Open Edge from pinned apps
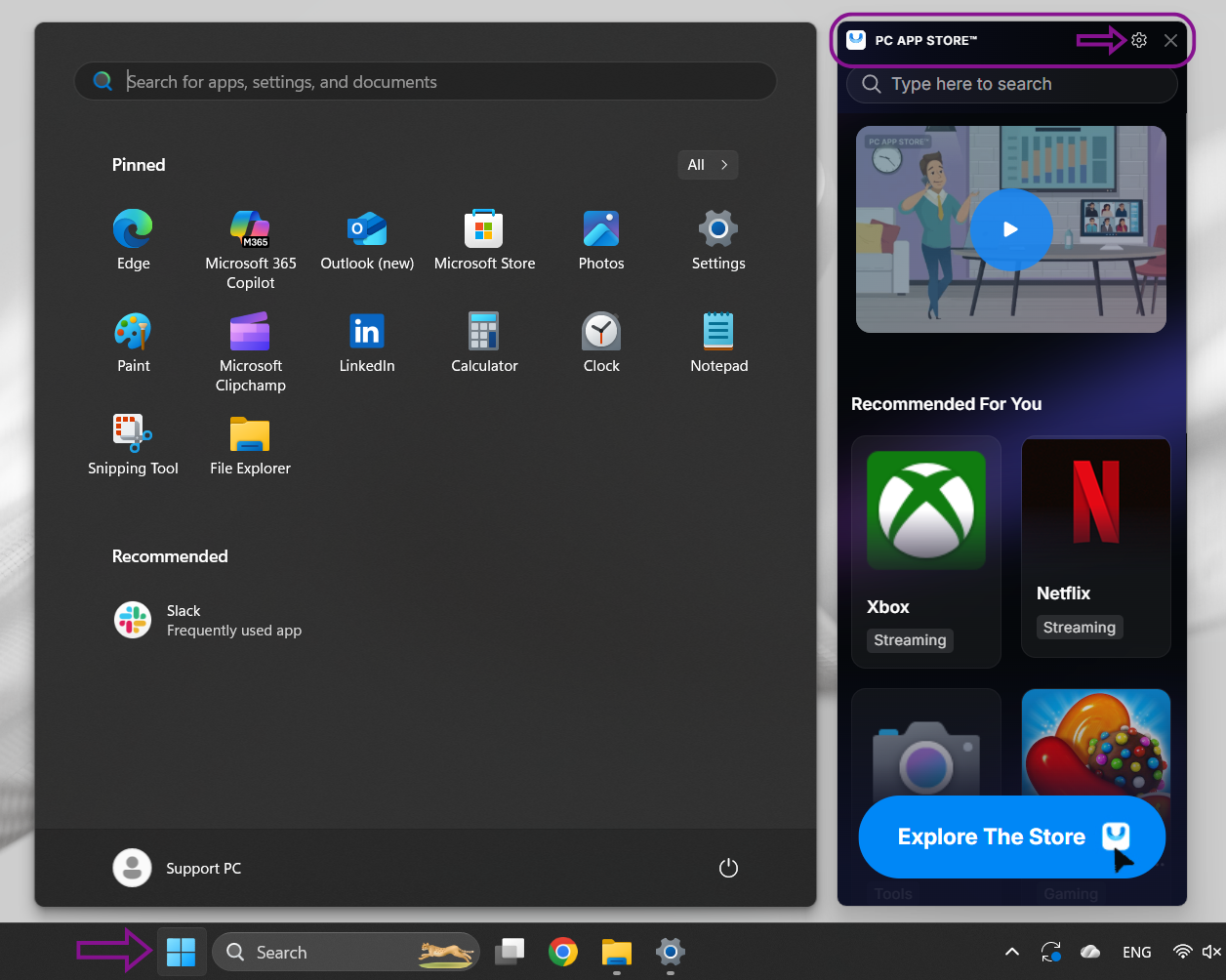 pos(133,241)
